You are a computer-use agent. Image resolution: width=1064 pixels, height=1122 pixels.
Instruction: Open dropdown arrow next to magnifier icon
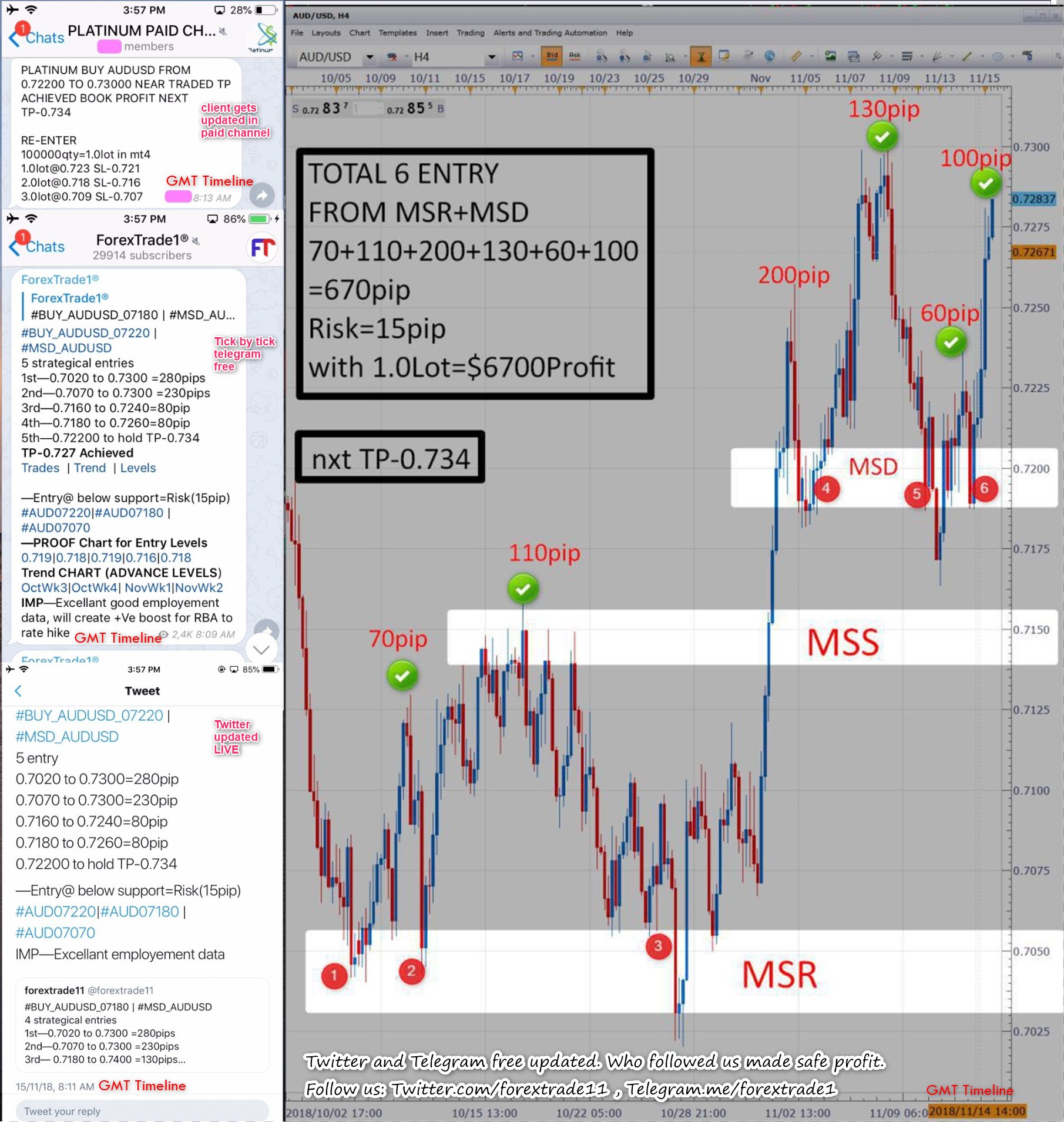click(685, 57)
